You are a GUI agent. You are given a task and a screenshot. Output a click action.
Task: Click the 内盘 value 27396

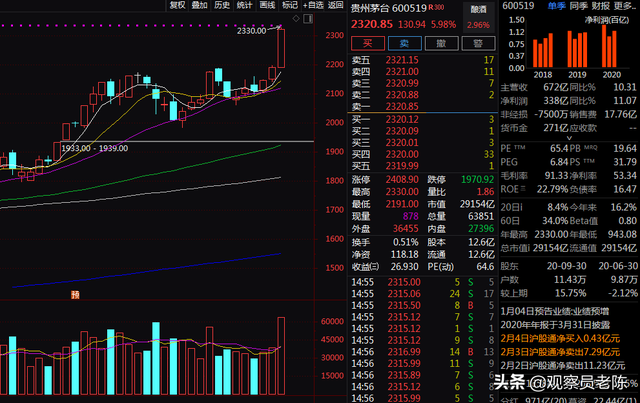(481, 228)
